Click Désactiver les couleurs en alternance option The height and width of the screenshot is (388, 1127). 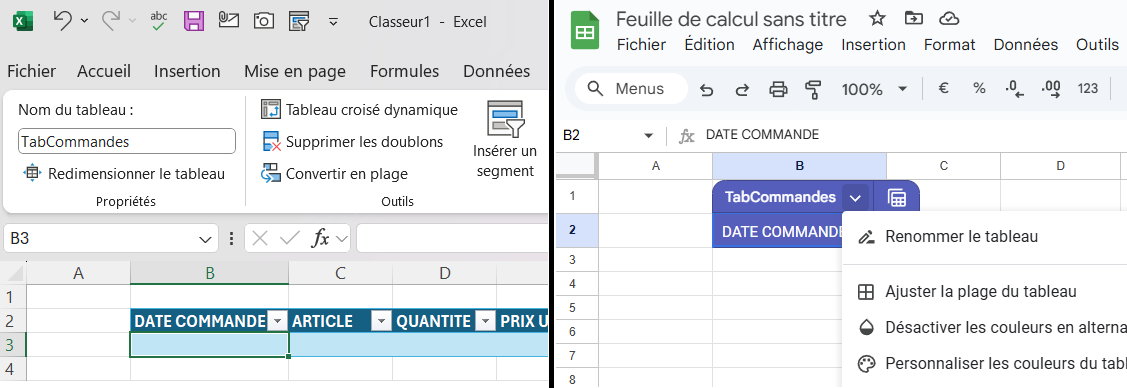(993, 328)
